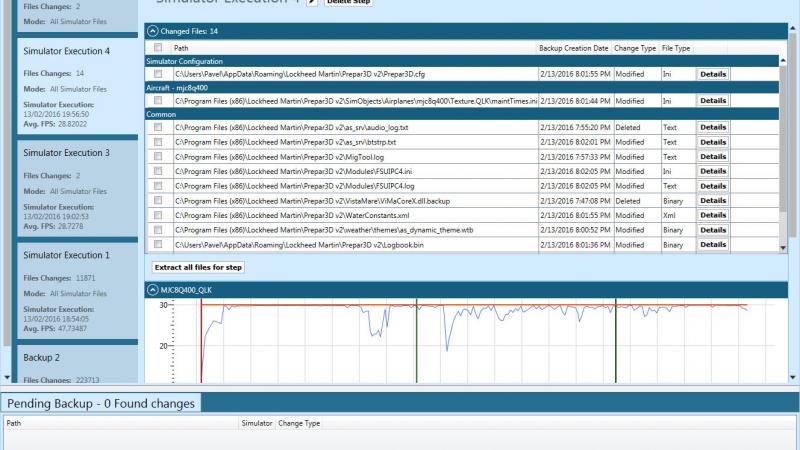Select the Backup 2 step
The width and height of the screenshot is (800, 450).
tap(77, 364)
